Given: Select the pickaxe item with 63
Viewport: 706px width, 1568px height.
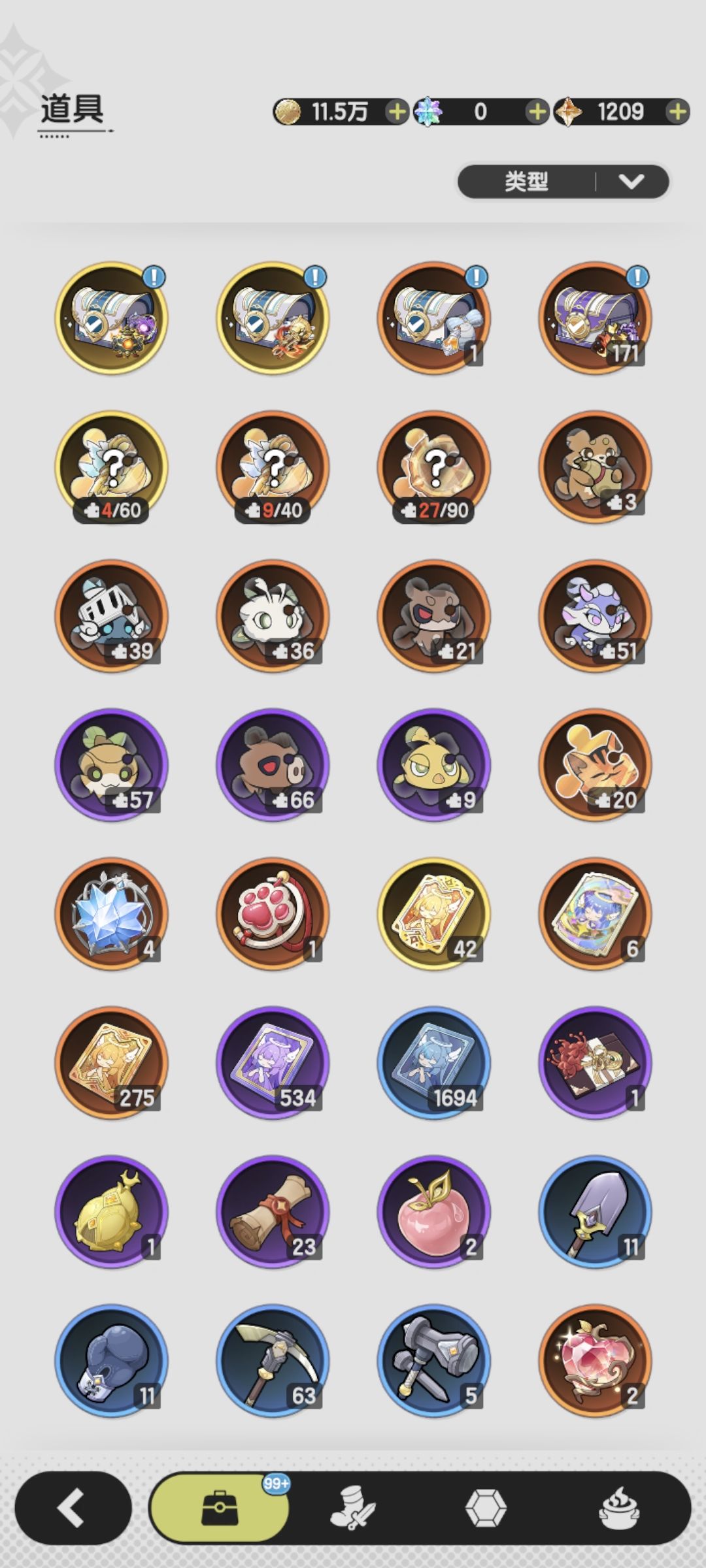Looking at the screenshot, I should (x=273, y=1360).
